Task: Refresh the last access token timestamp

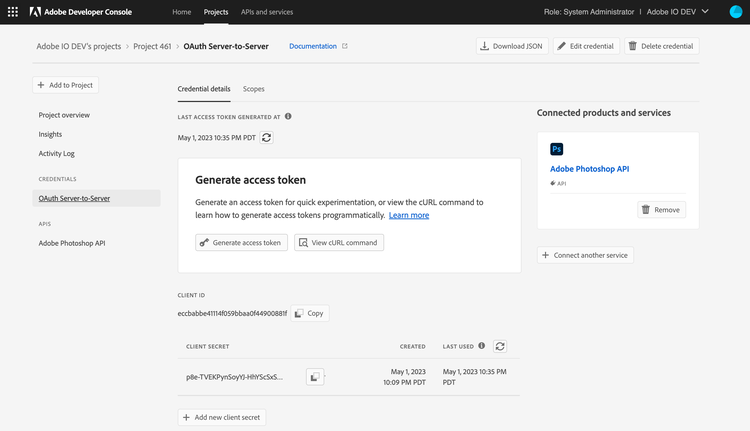Action: (x=266, y=137)
